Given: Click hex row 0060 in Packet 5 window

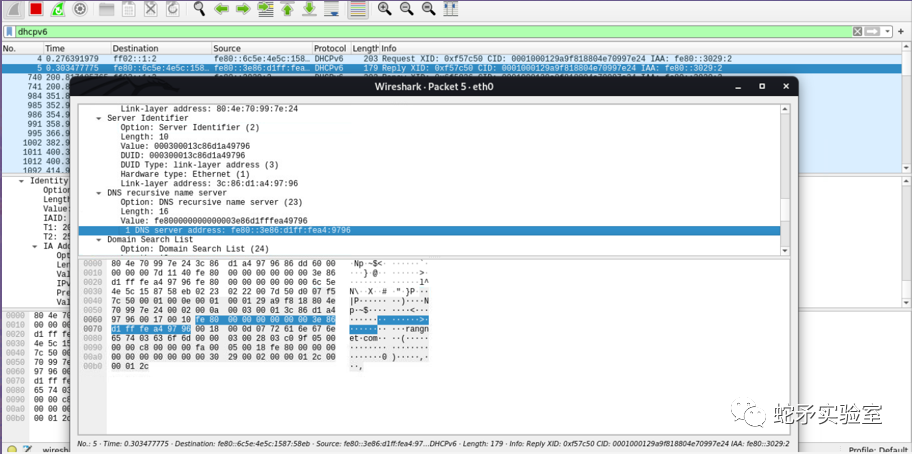Looking at the screenshot, I should pyautogui.click(x=223, y=320).
